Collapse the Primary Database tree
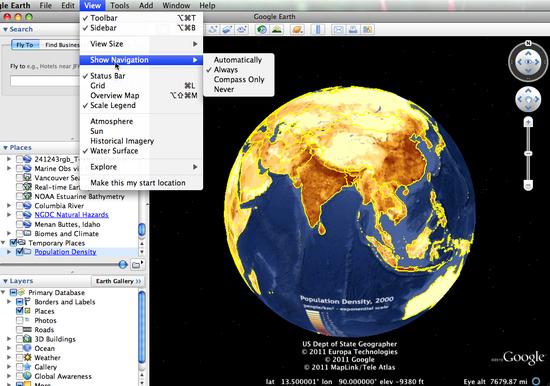This screenshot has height=386, width=550. tap(3, 292)
